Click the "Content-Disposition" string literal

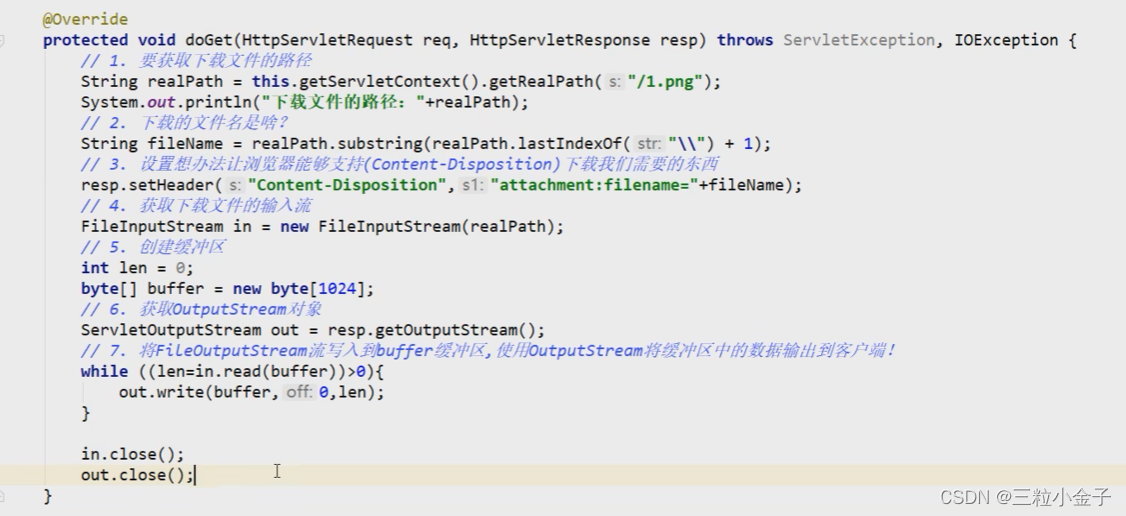(347, 185)
